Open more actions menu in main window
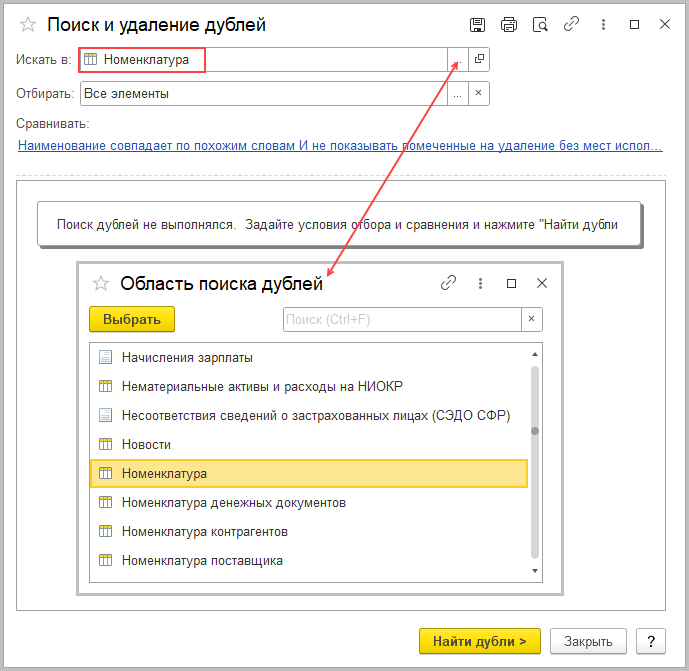This screenshot has height=671, width=689. [x=603, y=25]
